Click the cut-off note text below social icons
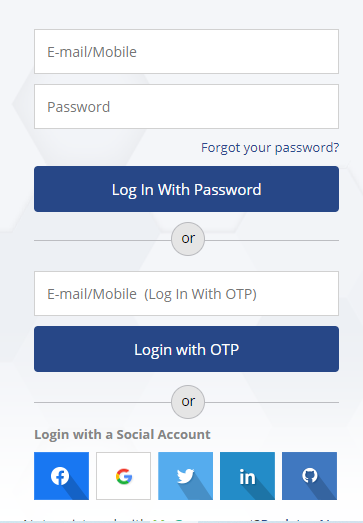Image resolution: width=363 pixels, height=523 pixels. [182, 520]
